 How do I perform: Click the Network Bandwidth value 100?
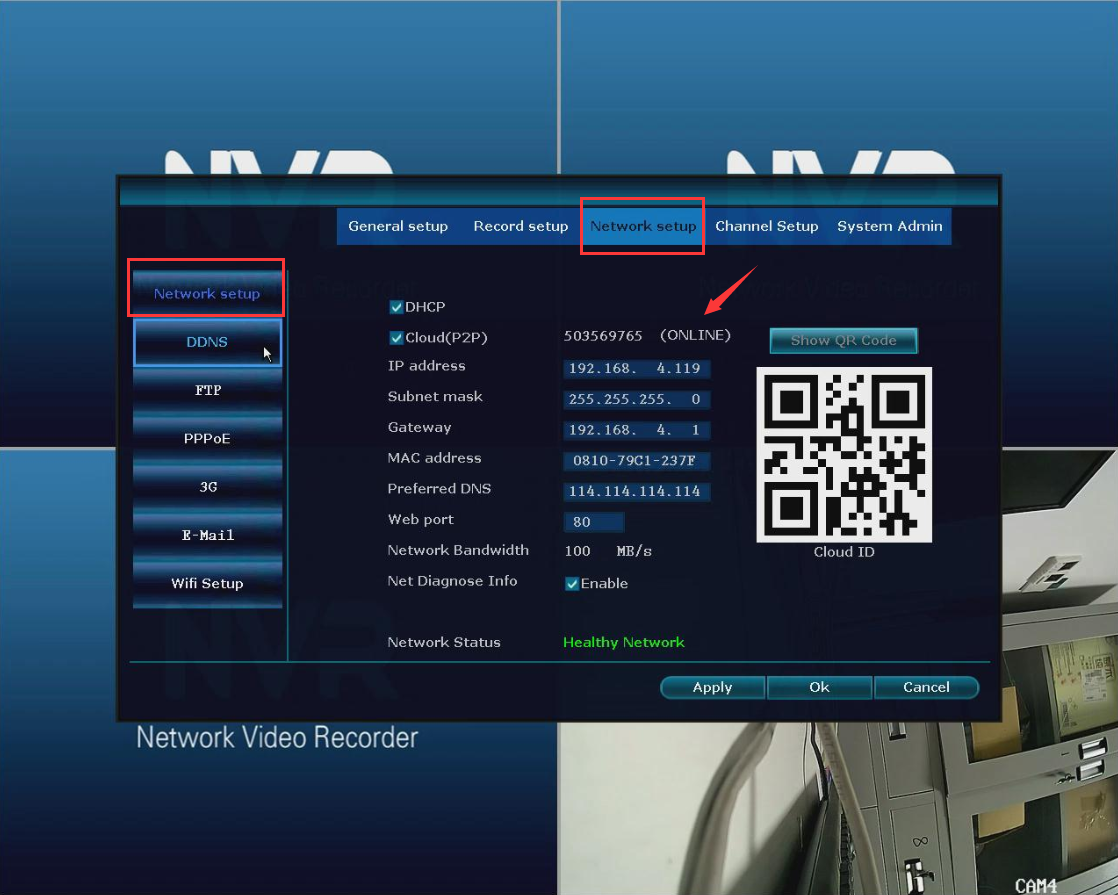578,551
